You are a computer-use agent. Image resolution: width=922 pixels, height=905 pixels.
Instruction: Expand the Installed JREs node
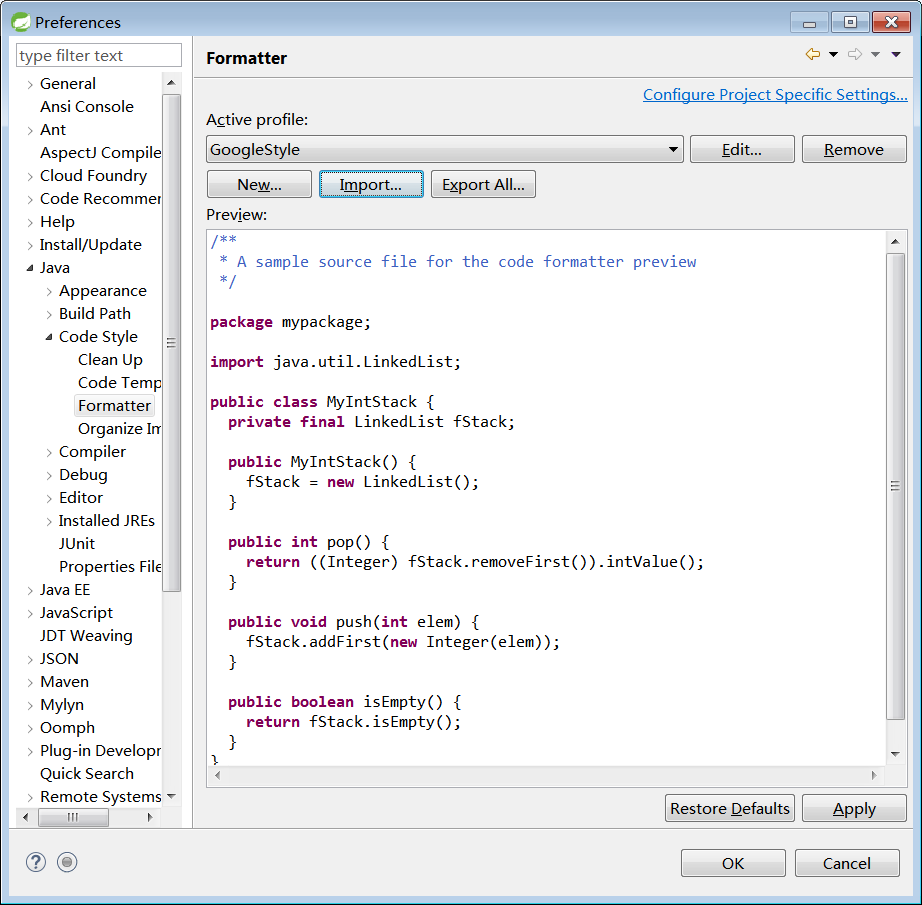tap(49, 521)
